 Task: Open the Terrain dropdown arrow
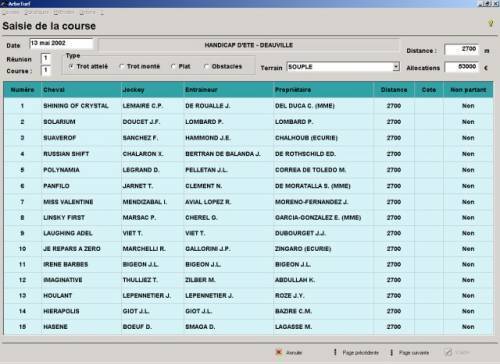pyautogui.click(x=396, y=67)
